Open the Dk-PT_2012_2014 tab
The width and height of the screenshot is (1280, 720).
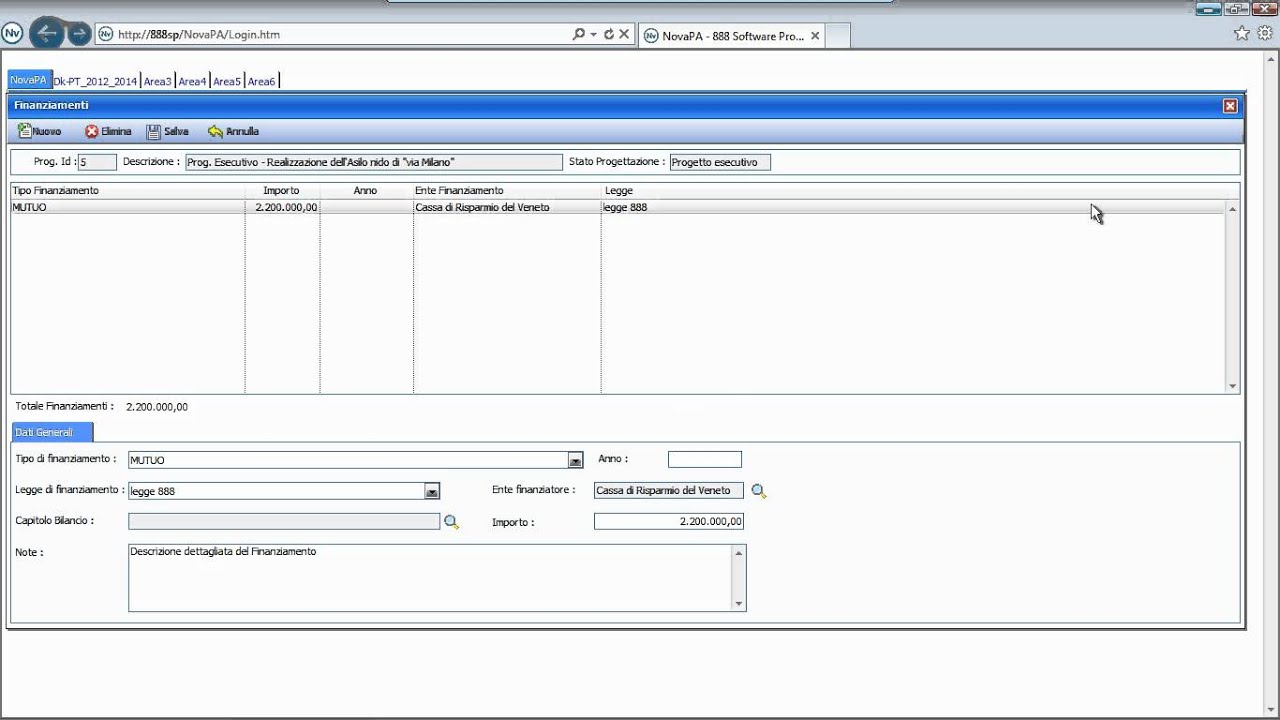pyautogui.click(x=95, y=81)
